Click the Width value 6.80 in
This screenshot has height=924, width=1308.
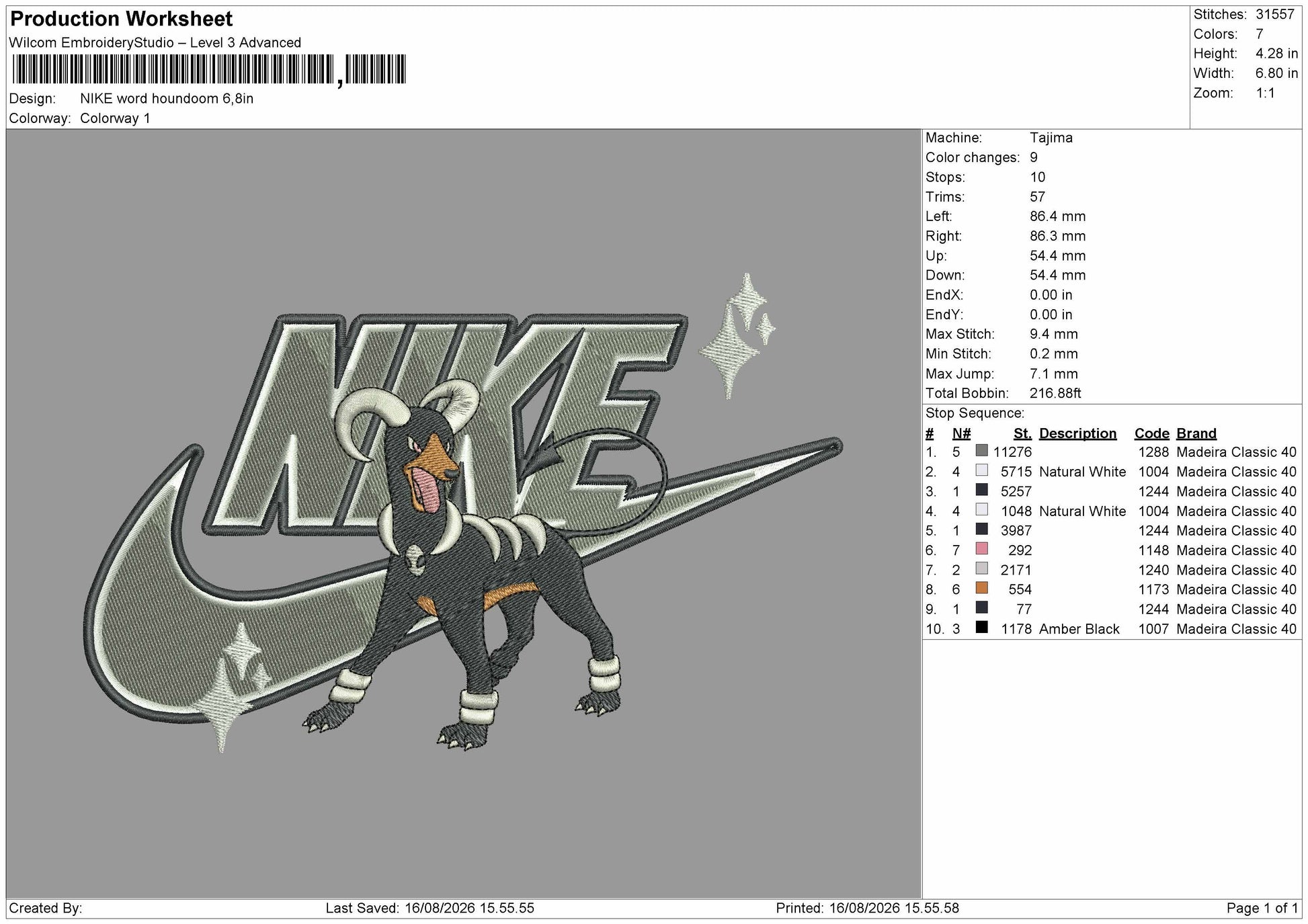tap(1277, 73)
